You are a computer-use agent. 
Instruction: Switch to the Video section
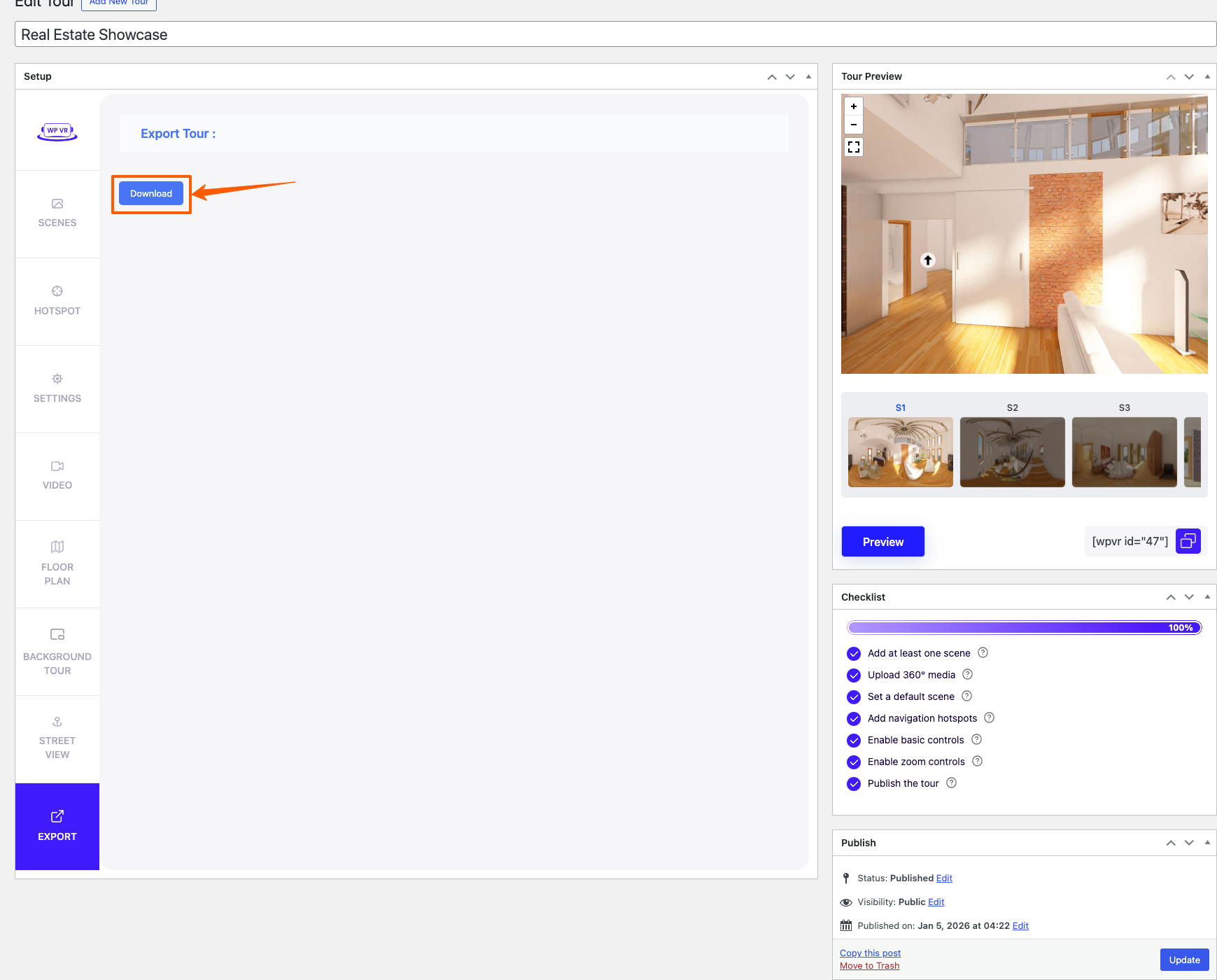coord(57,476)
